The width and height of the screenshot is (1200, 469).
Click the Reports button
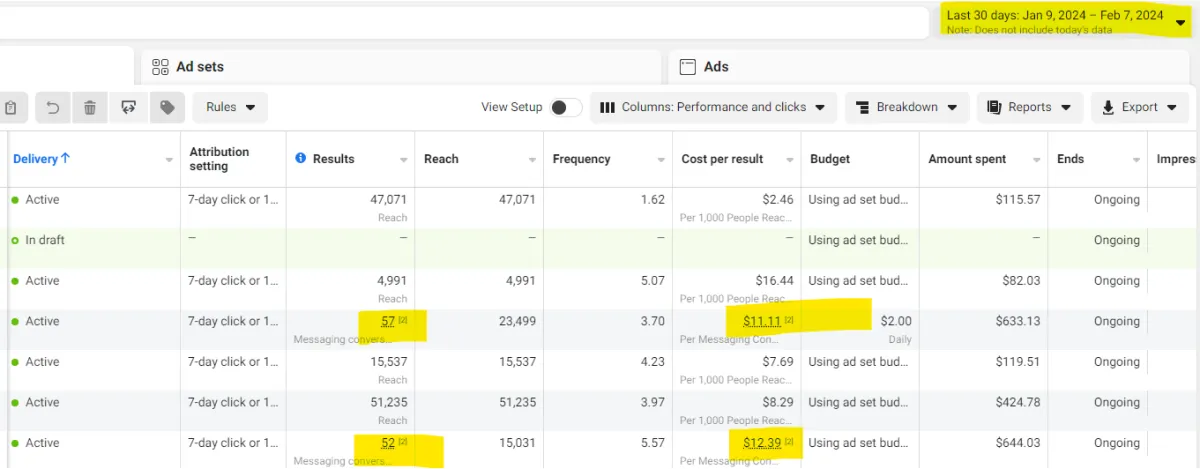click(x=1029, y=107)
